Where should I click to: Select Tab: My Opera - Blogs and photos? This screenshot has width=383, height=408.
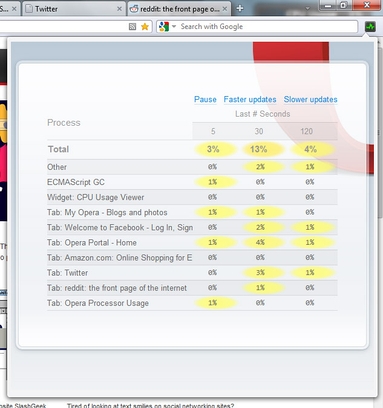pyautogui.click(x=192, y=212)
